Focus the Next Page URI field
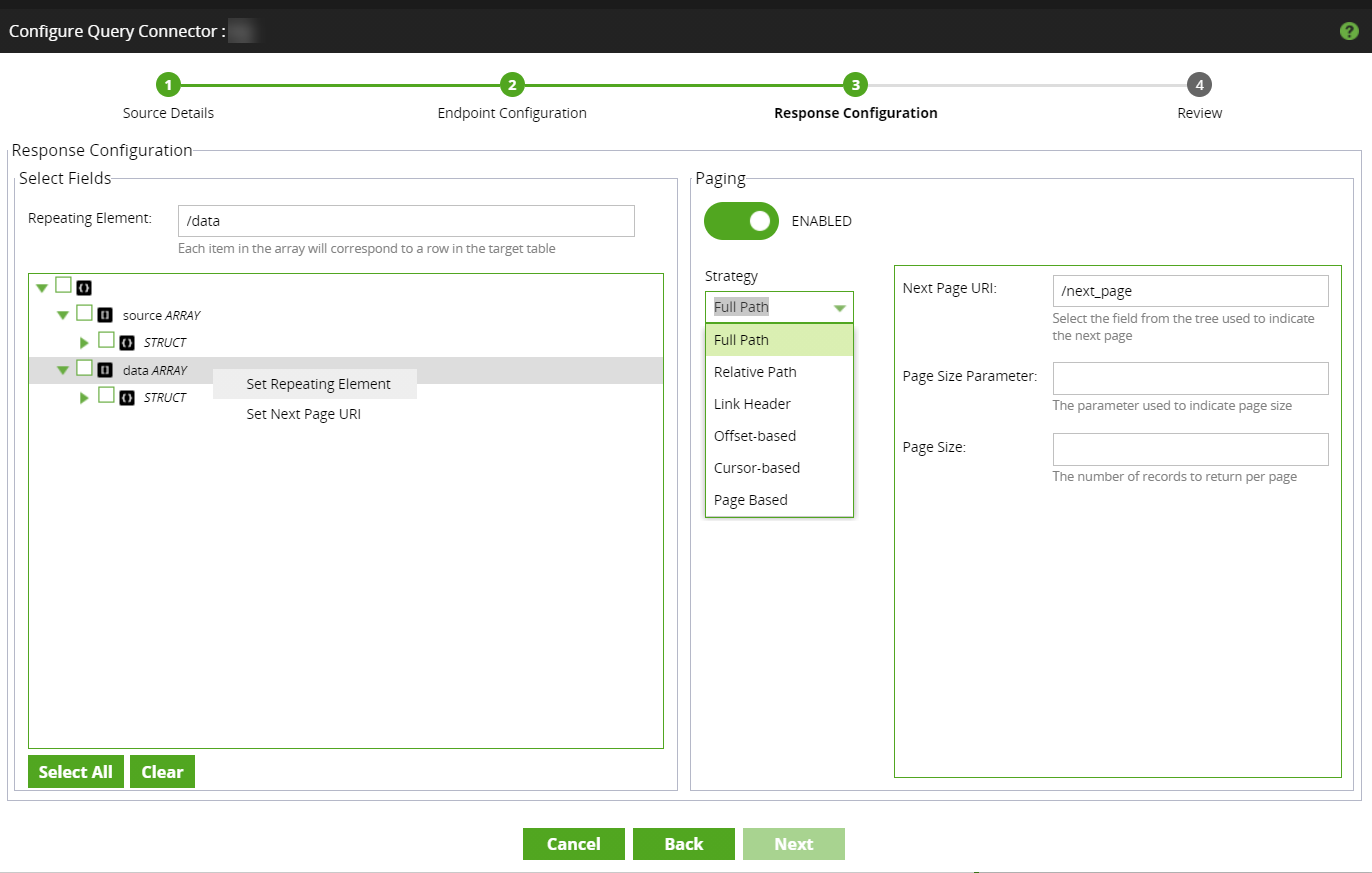 pos(1190,291)
